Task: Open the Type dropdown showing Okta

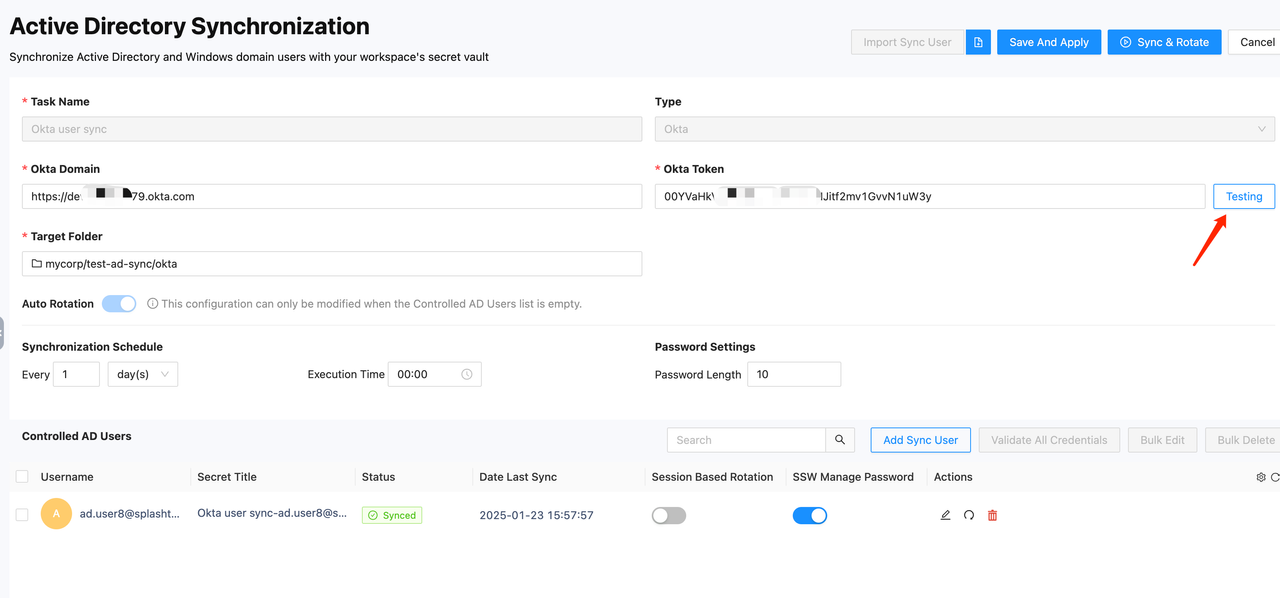Action: (965, 129)
